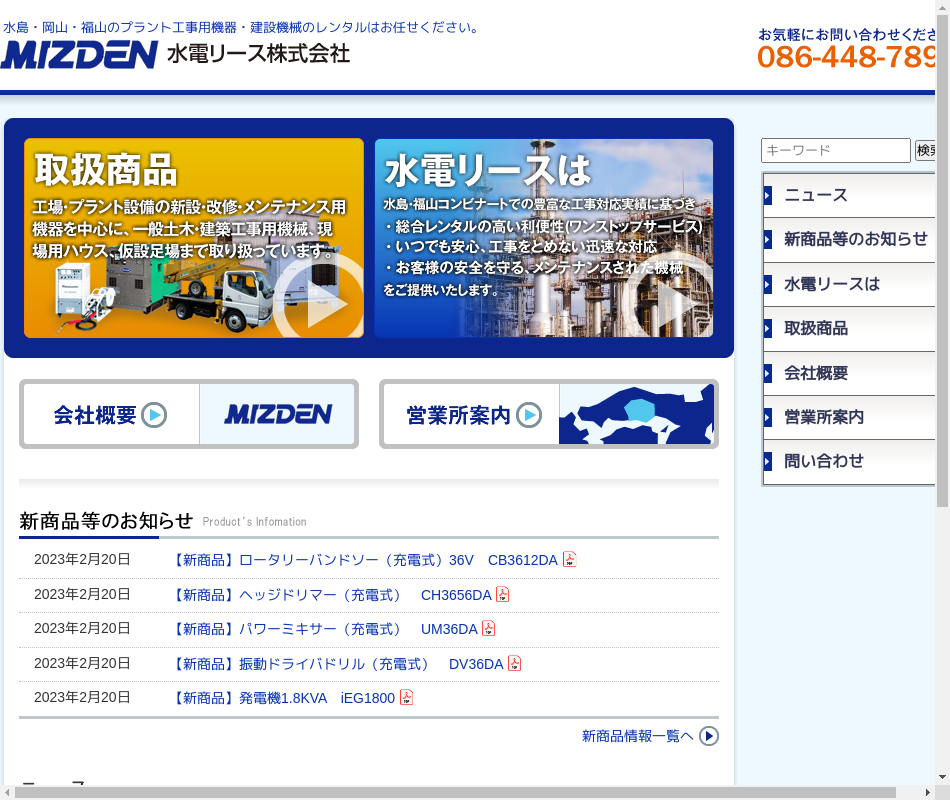Open PDF icon for ロータリーバンドソー CB3612DA
950x800 pixels.
570,560
